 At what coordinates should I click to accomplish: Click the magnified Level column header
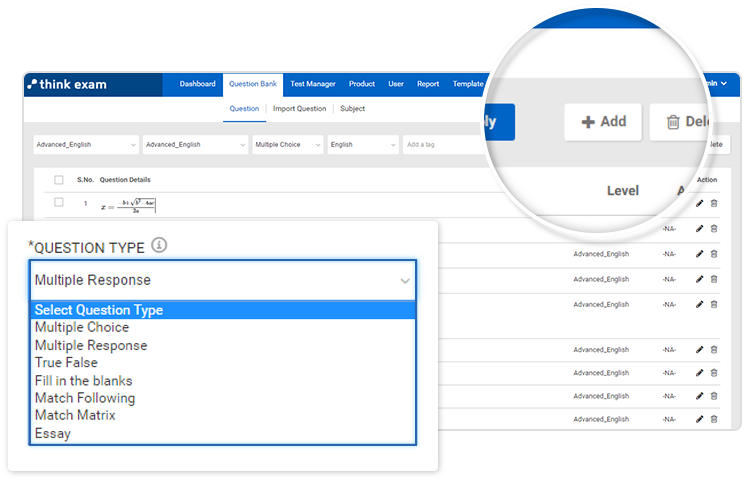(623, 191)
